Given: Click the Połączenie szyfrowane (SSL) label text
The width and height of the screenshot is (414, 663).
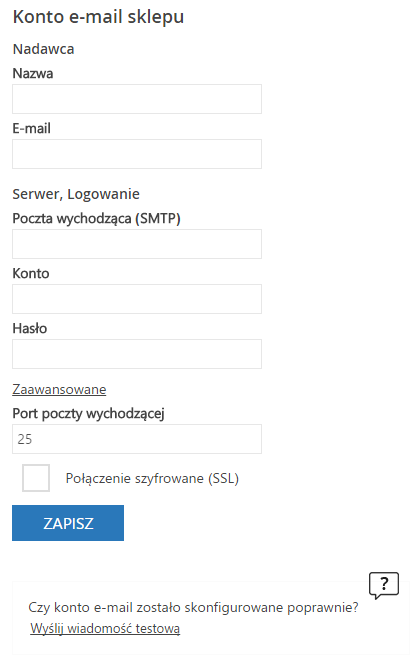Looking at the screenshot, I should [x=152, y=478].
